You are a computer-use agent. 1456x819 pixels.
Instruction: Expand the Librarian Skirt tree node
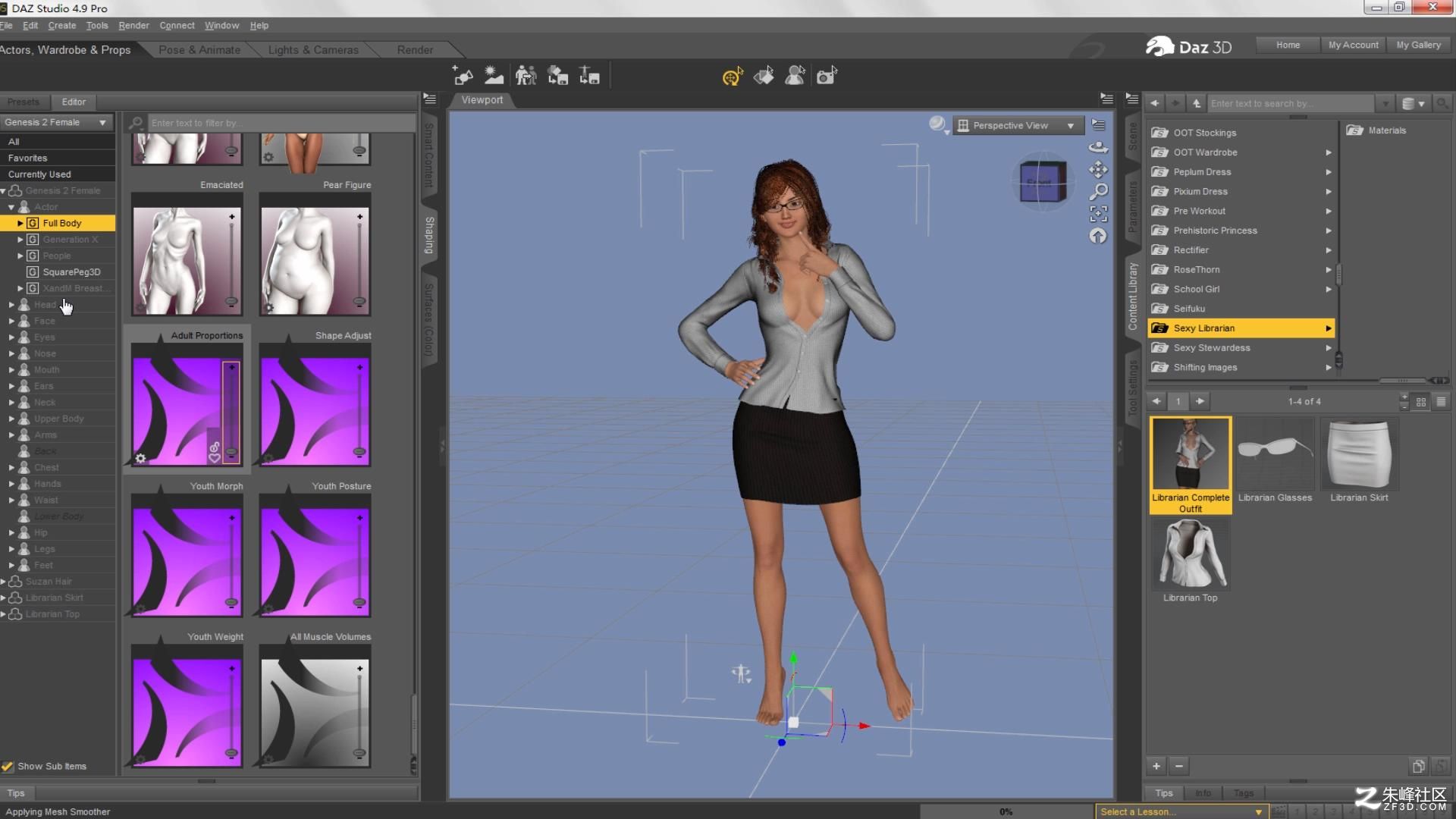click(3, 598)
